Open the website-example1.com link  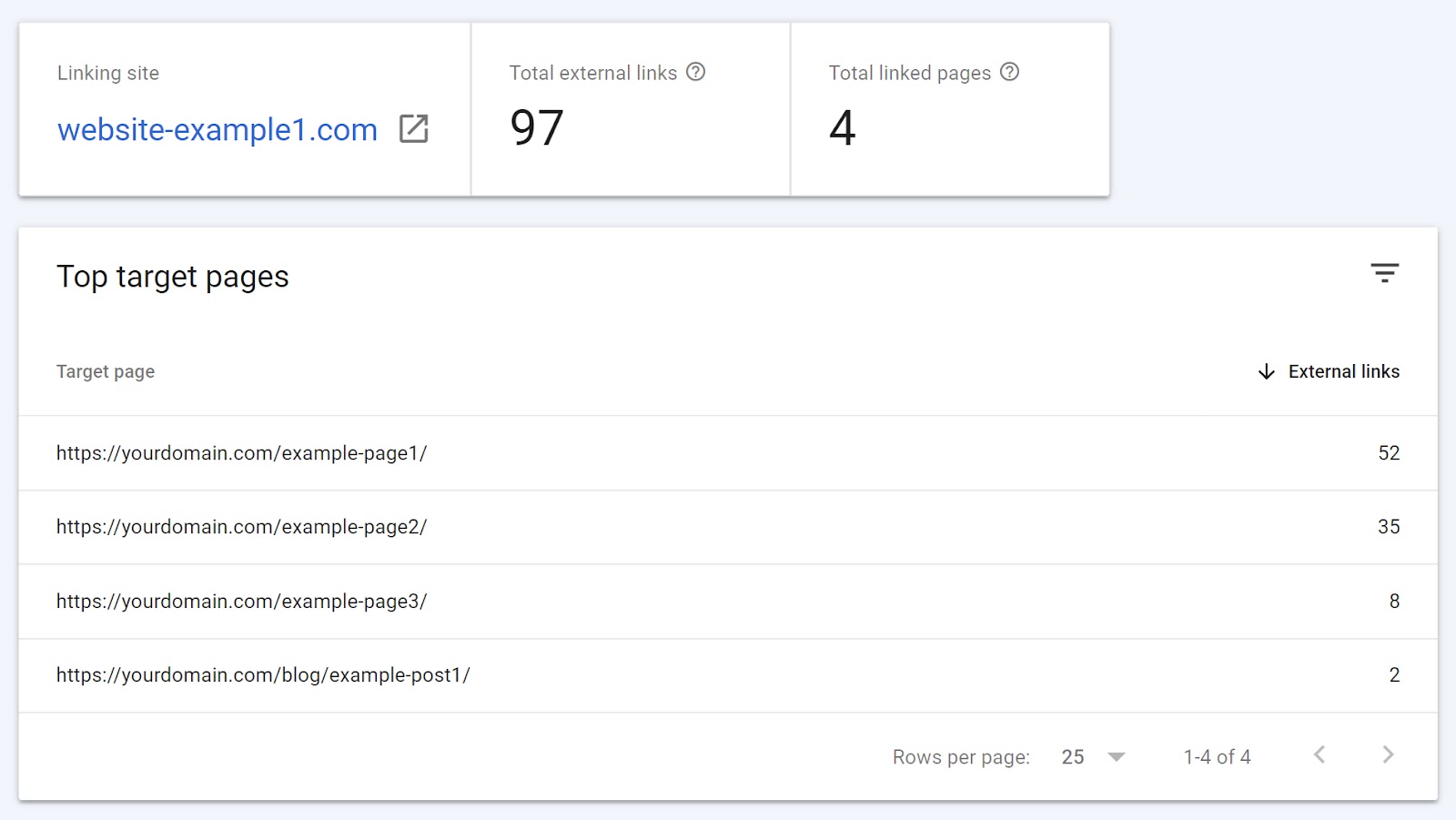click(x=217, y=130)
